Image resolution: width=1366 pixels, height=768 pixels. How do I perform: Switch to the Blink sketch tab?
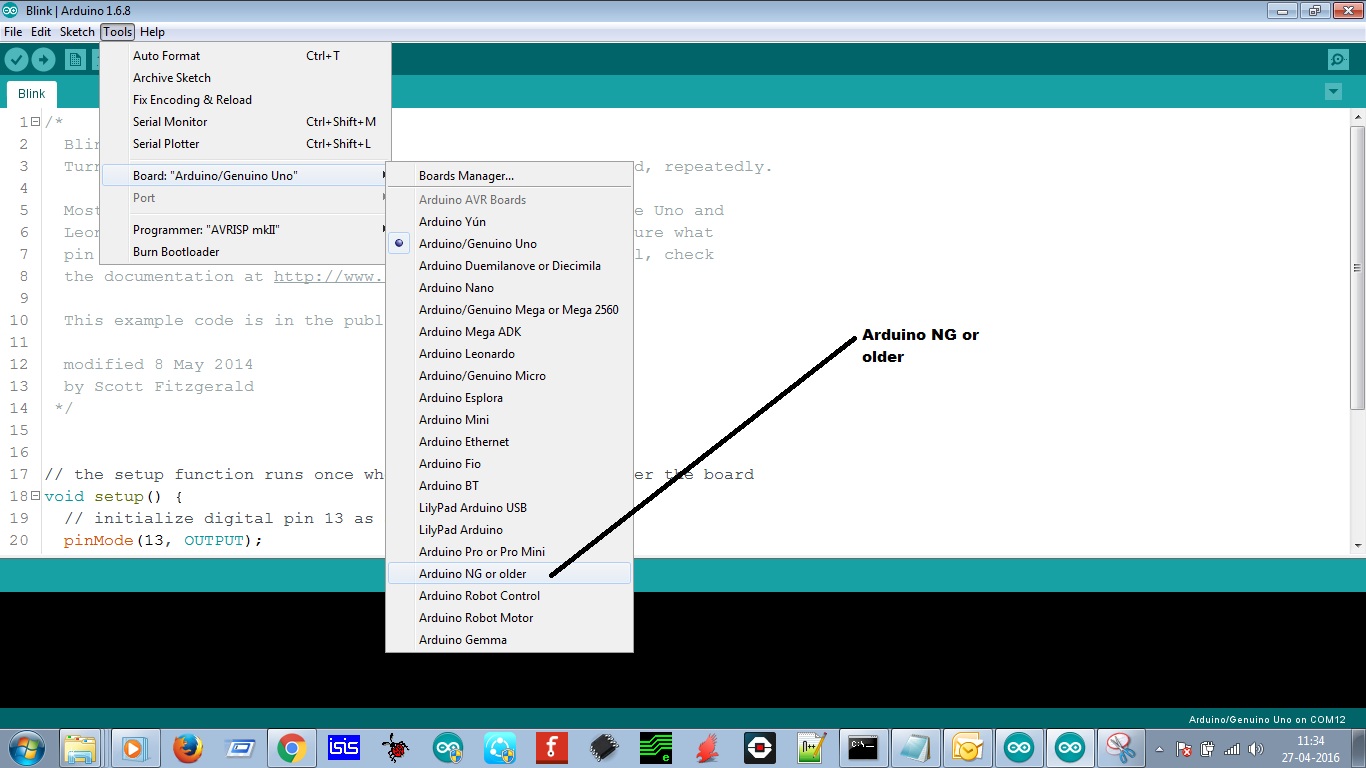32,94
